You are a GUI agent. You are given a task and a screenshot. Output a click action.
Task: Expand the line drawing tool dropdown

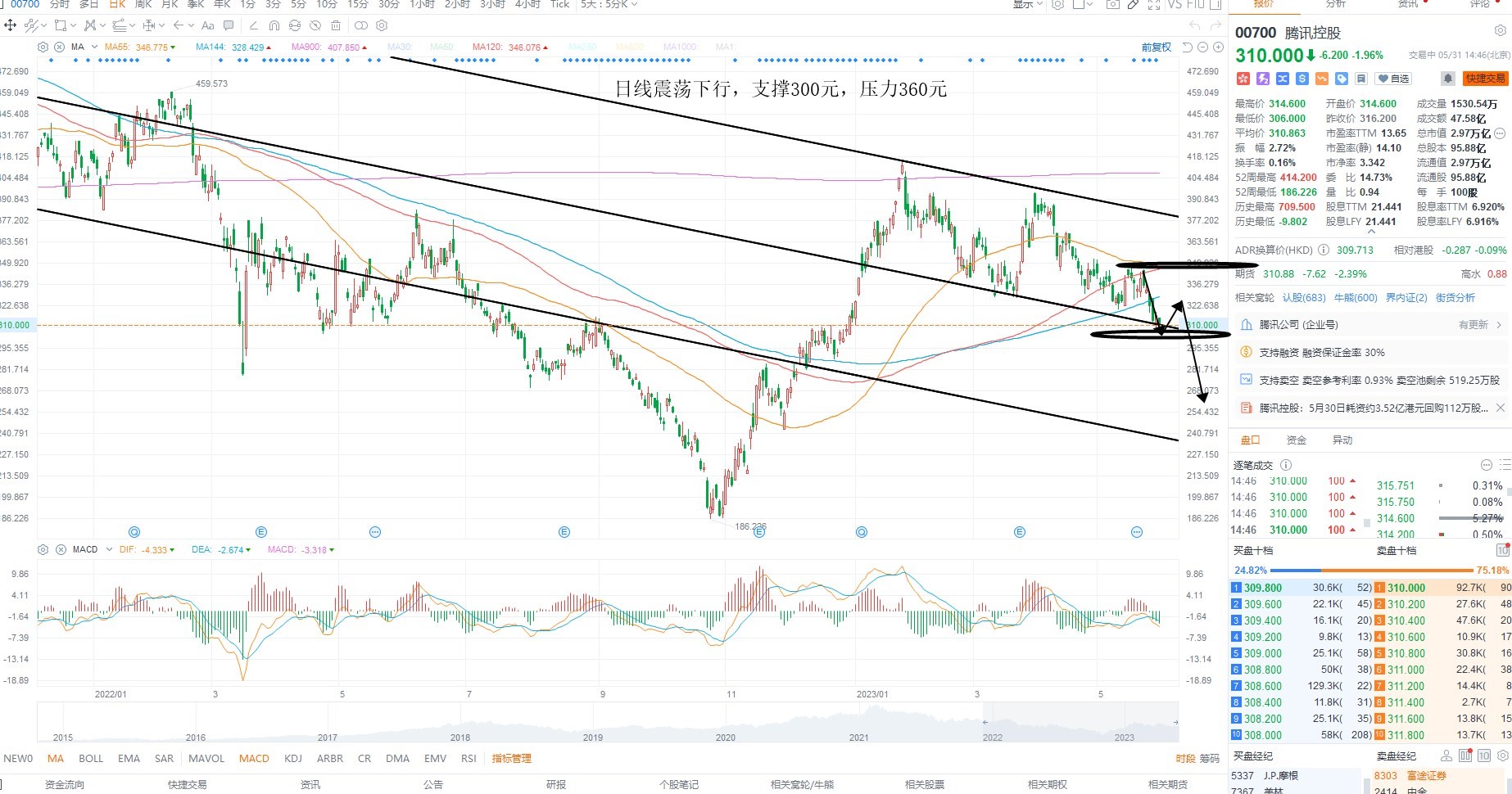[x=44, y=25]
